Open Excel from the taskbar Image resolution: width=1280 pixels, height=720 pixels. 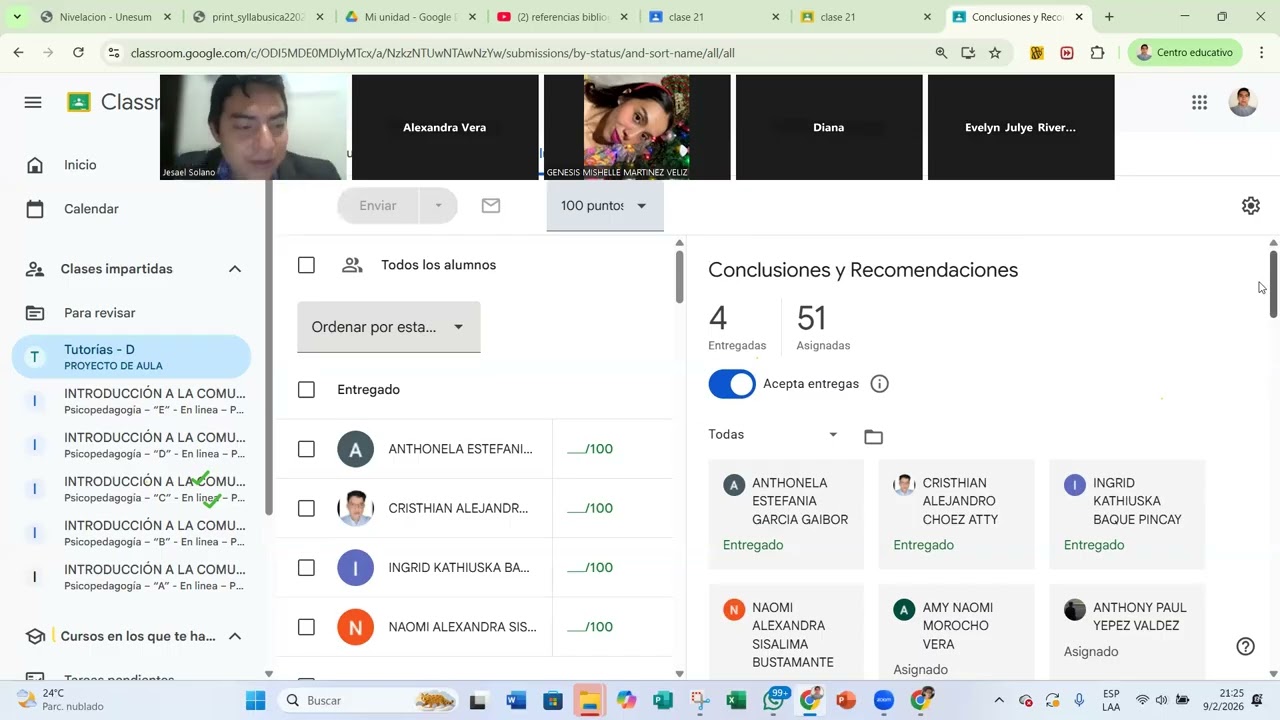click(736, 700)
